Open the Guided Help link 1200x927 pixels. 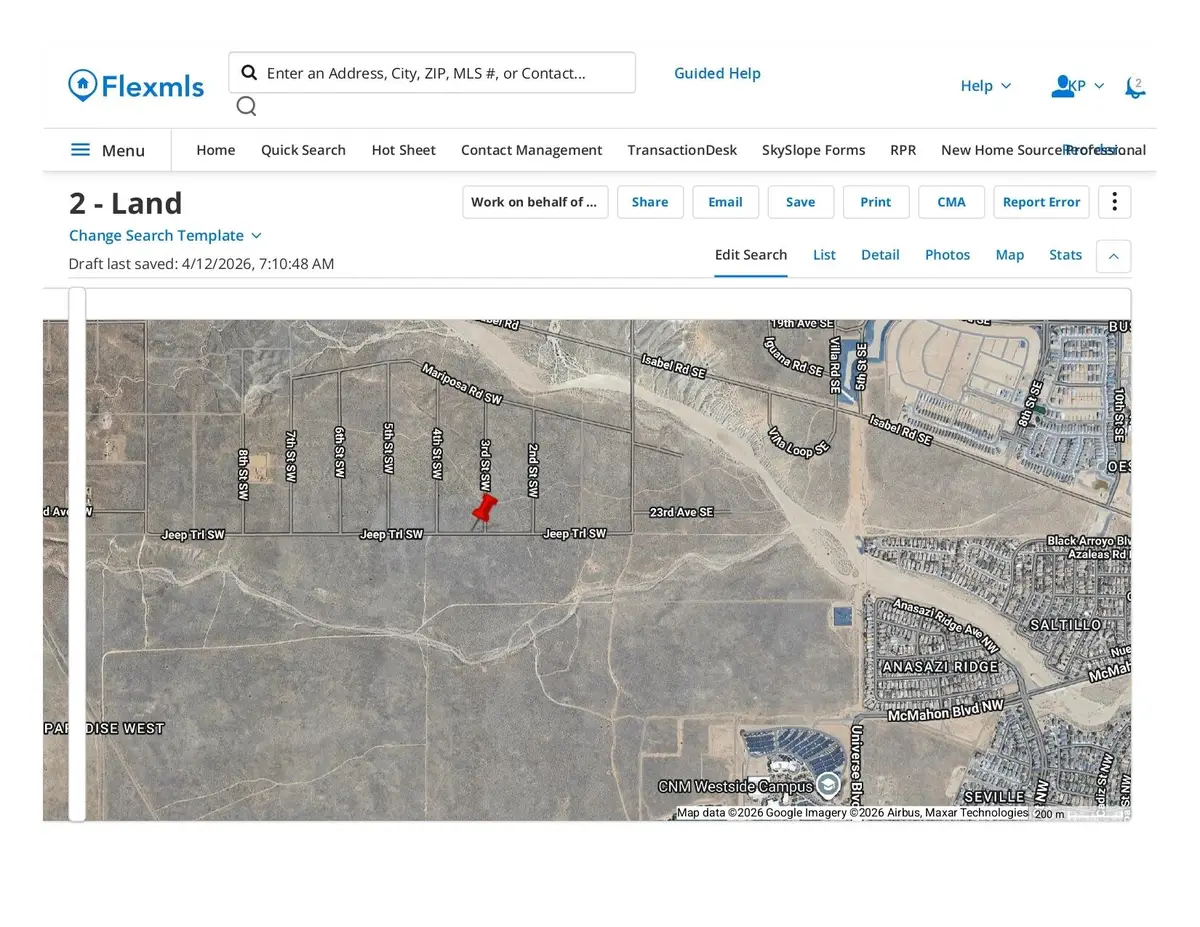tap(717, 72)
